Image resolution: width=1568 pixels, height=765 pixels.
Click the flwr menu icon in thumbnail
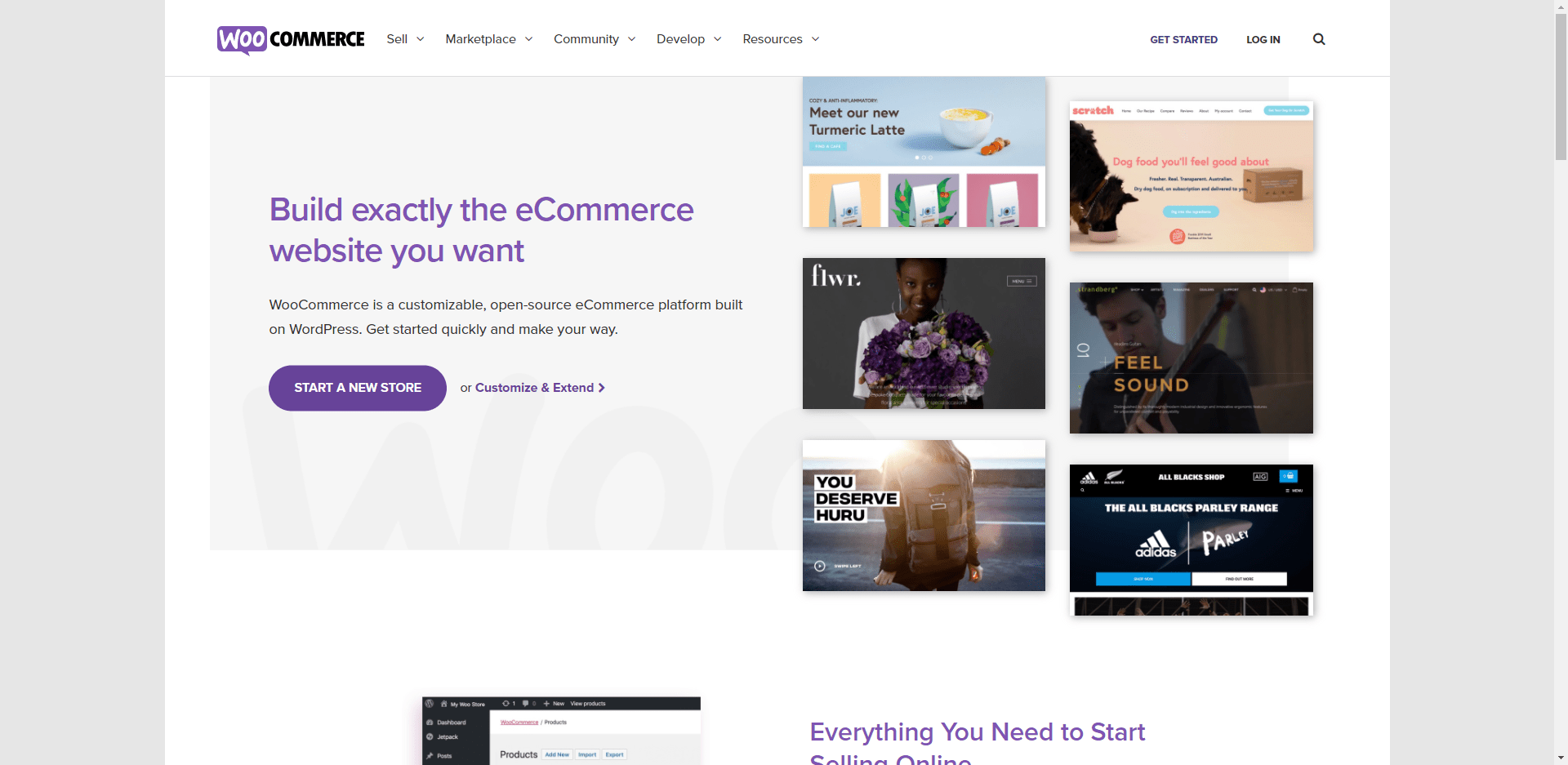pos(1022,281)
